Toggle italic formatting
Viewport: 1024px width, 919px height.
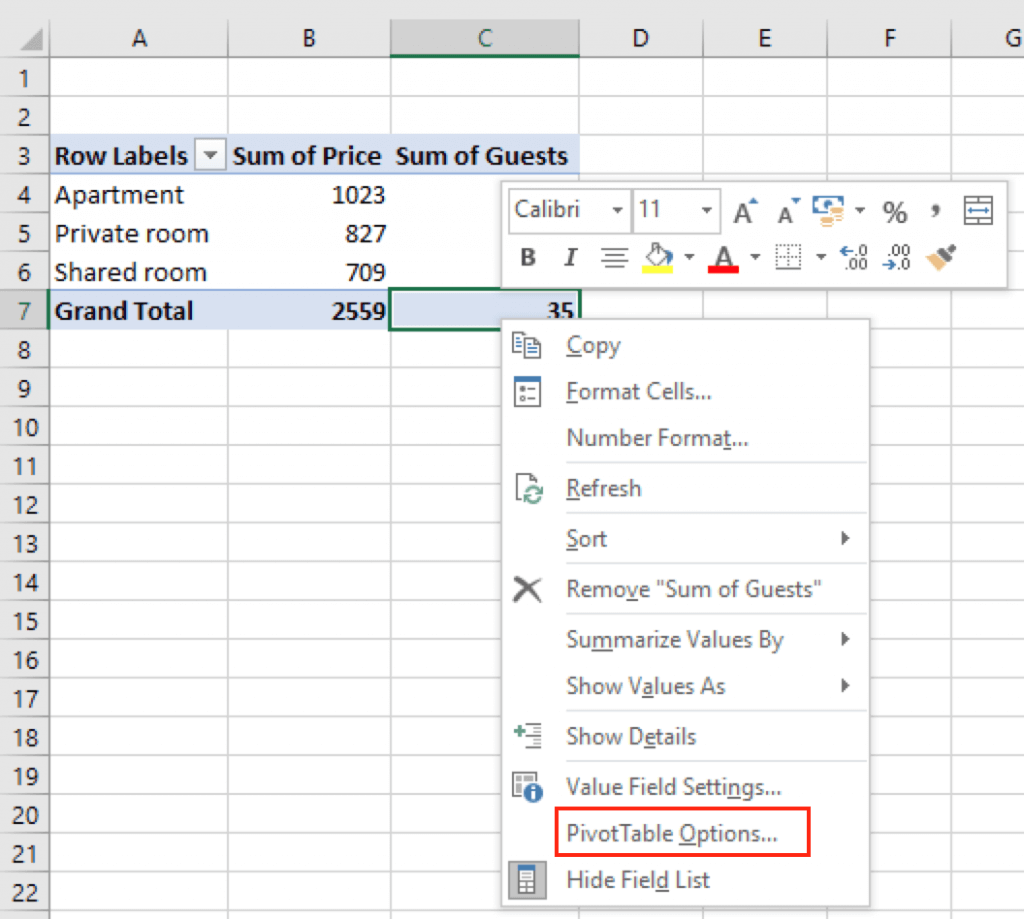570,257
